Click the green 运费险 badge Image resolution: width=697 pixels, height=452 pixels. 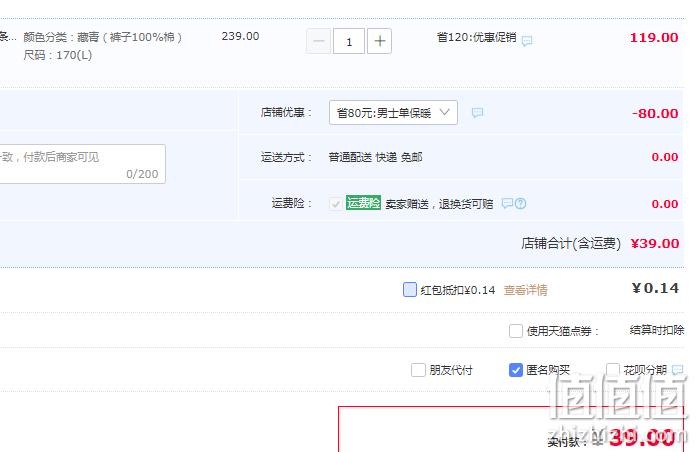(x=364, y=203)
